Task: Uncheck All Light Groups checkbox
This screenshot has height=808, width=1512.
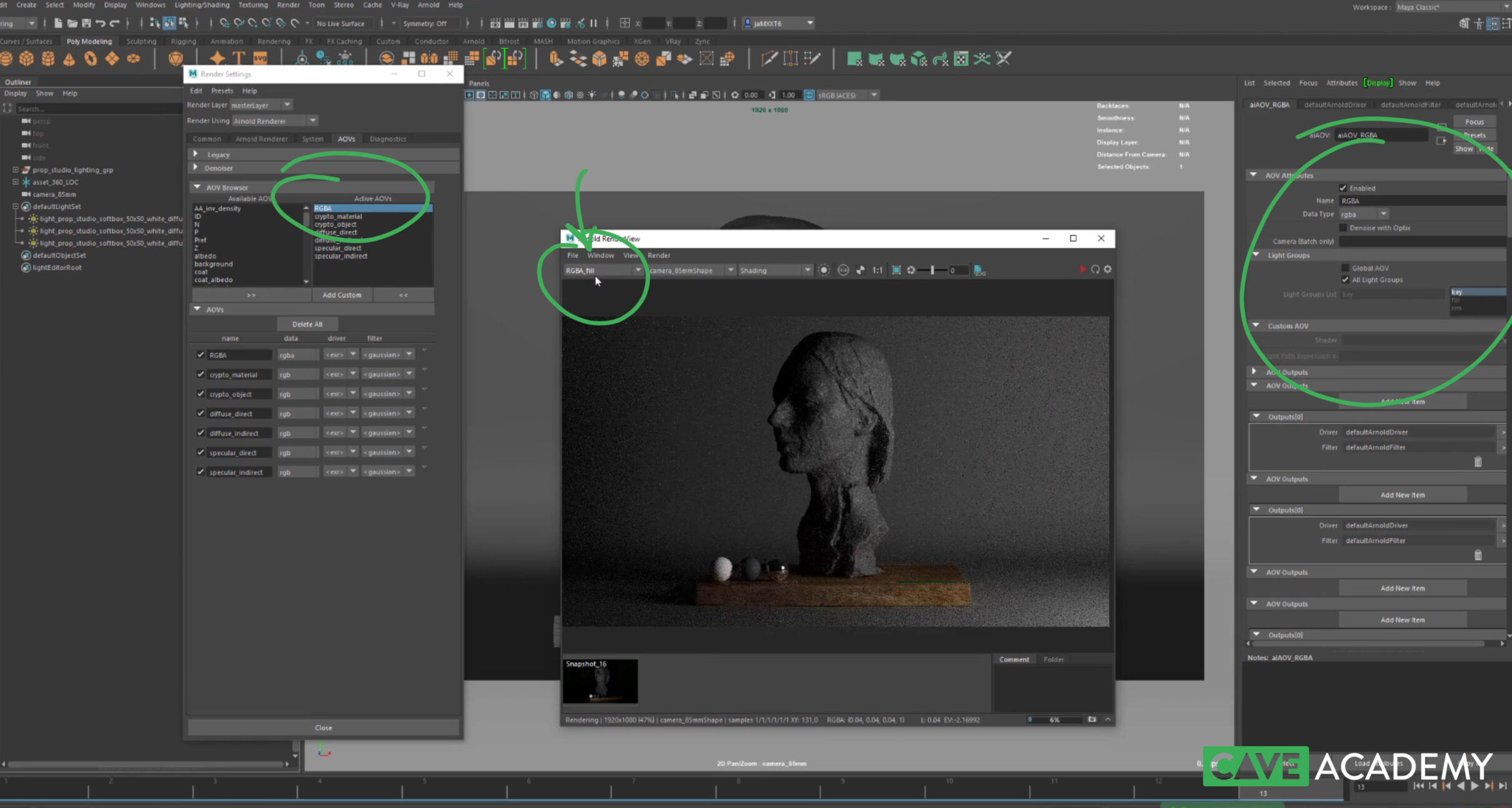Action: point(1345,280)
